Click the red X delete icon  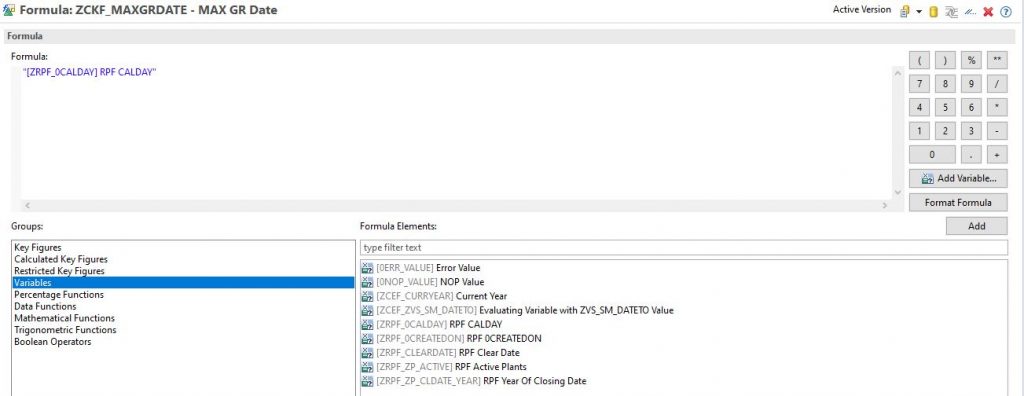[988, 11]
